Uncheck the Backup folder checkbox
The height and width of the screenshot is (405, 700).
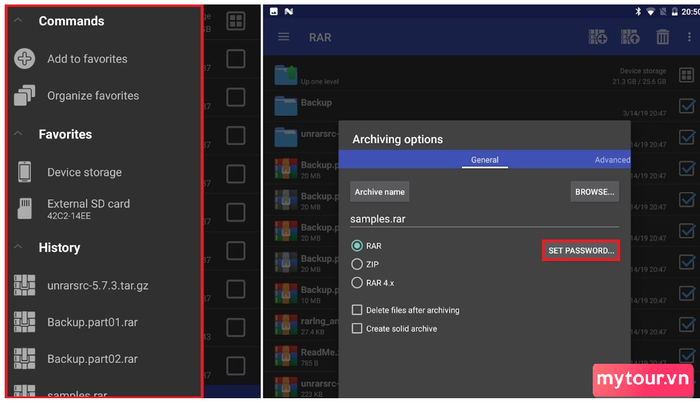(x=687, y=106)
